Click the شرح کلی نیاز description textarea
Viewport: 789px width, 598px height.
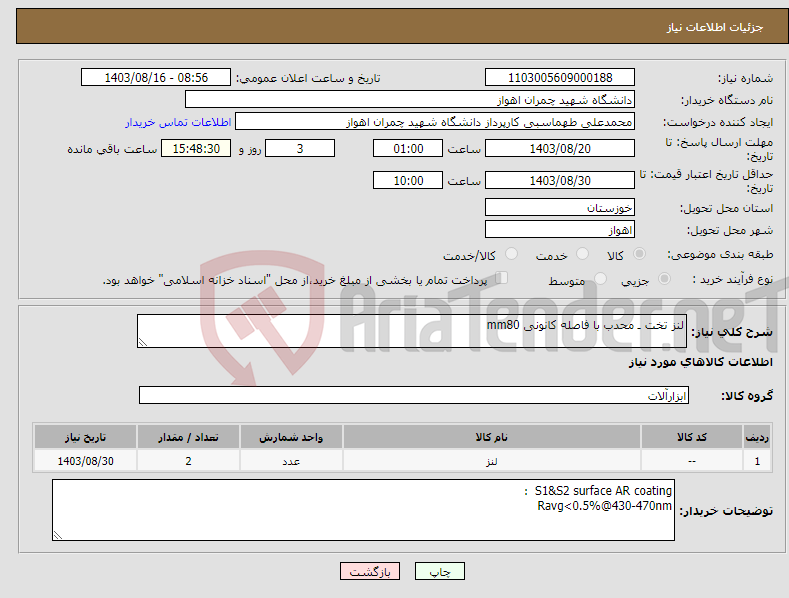tap(412, 331)
